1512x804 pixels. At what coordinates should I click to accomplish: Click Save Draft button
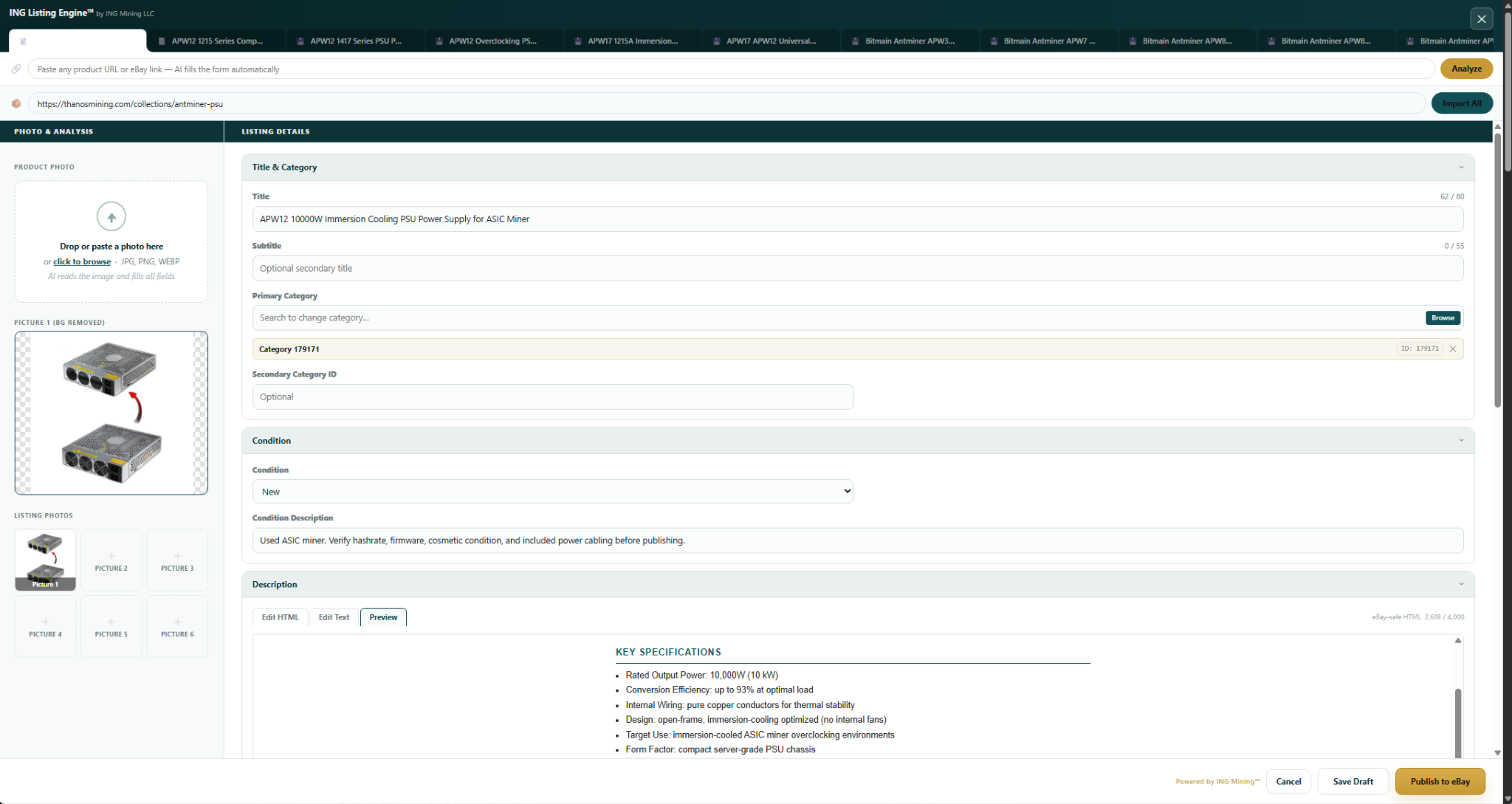click(x=1353, y=781)
